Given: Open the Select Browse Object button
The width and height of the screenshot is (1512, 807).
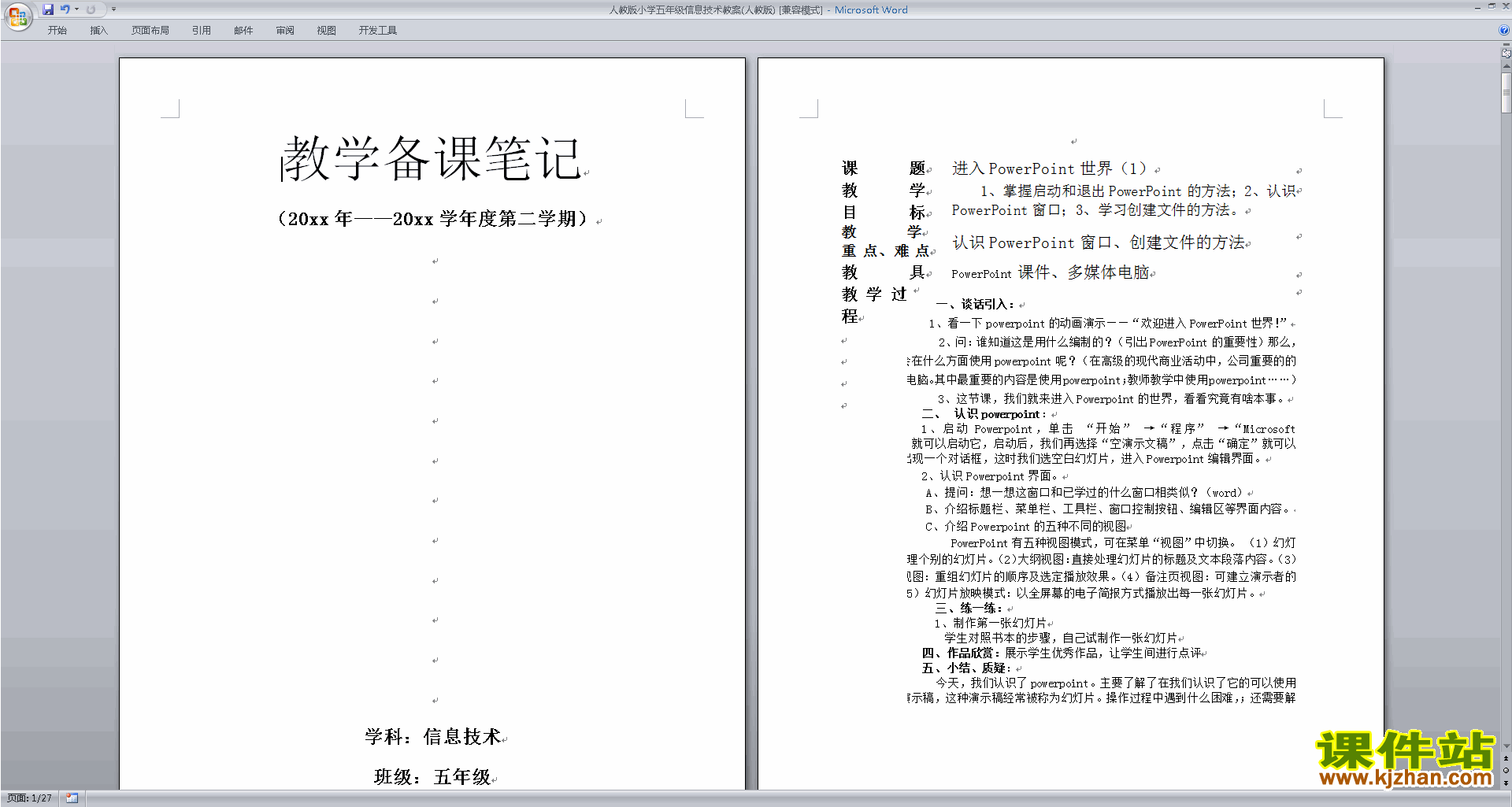Looking at the screenshot, I should pyautogui.click(x=1506, y=770).
